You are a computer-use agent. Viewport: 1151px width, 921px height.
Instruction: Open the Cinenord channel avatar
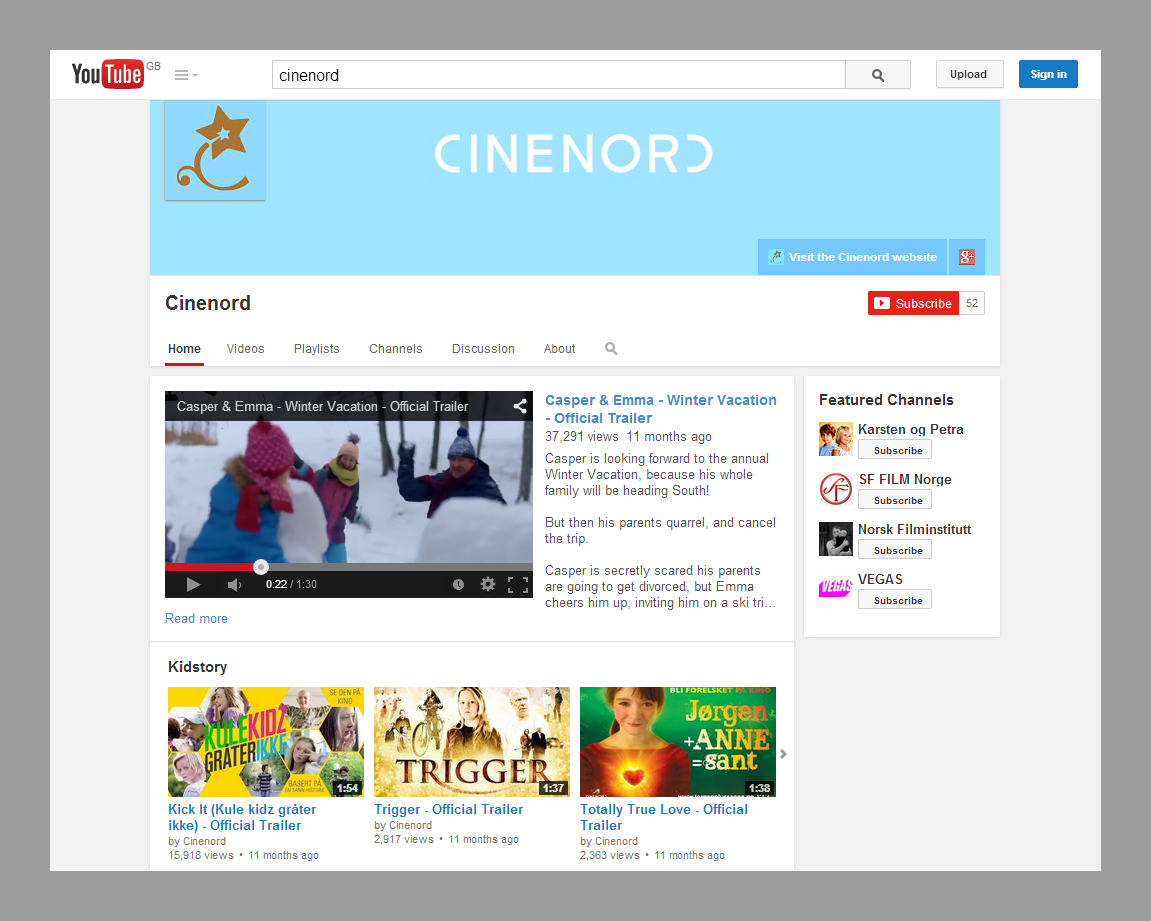point(215,150)
